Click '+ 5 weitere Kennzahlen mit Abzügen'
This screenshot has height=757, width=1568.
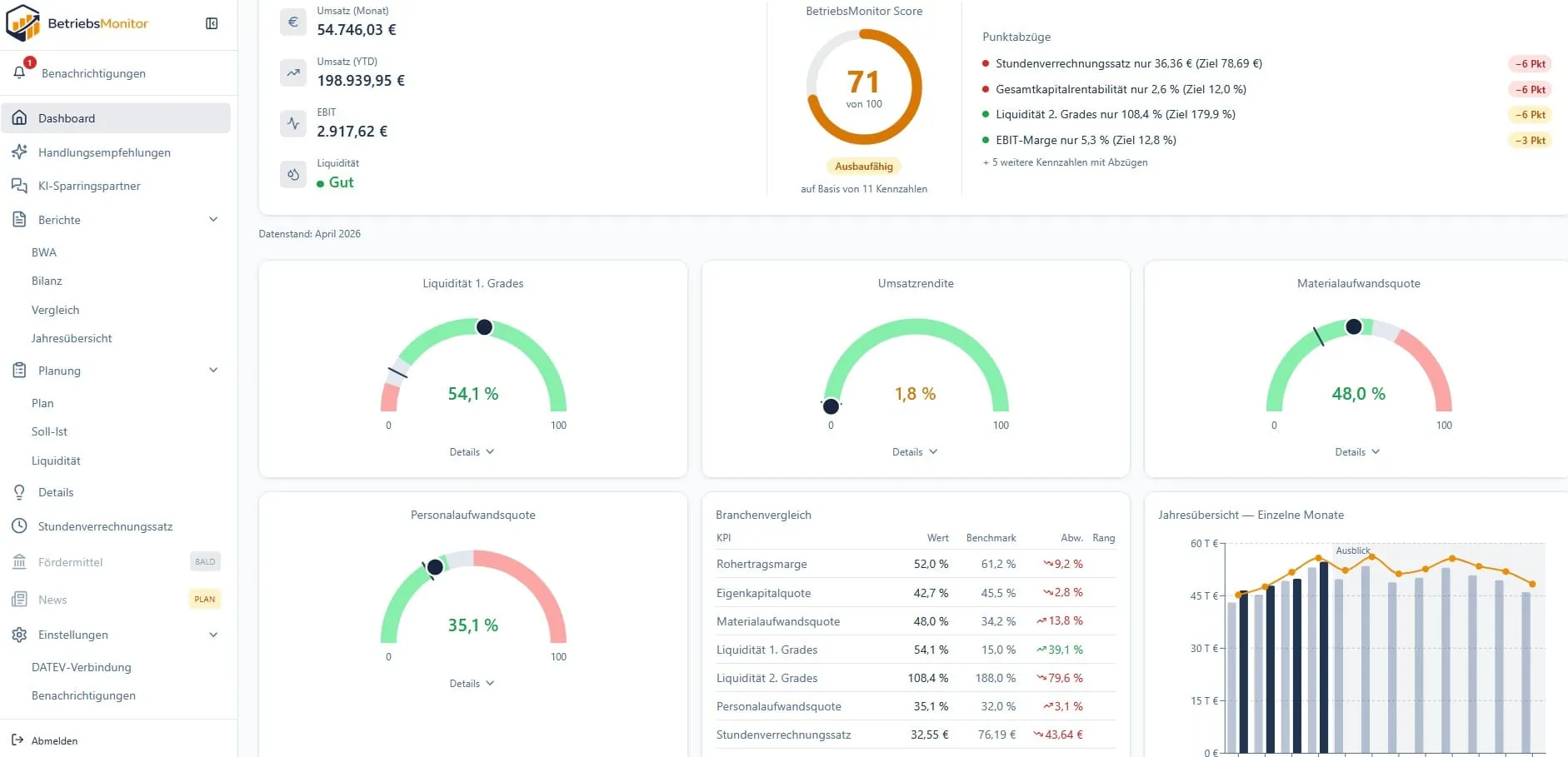[1065, 162]
